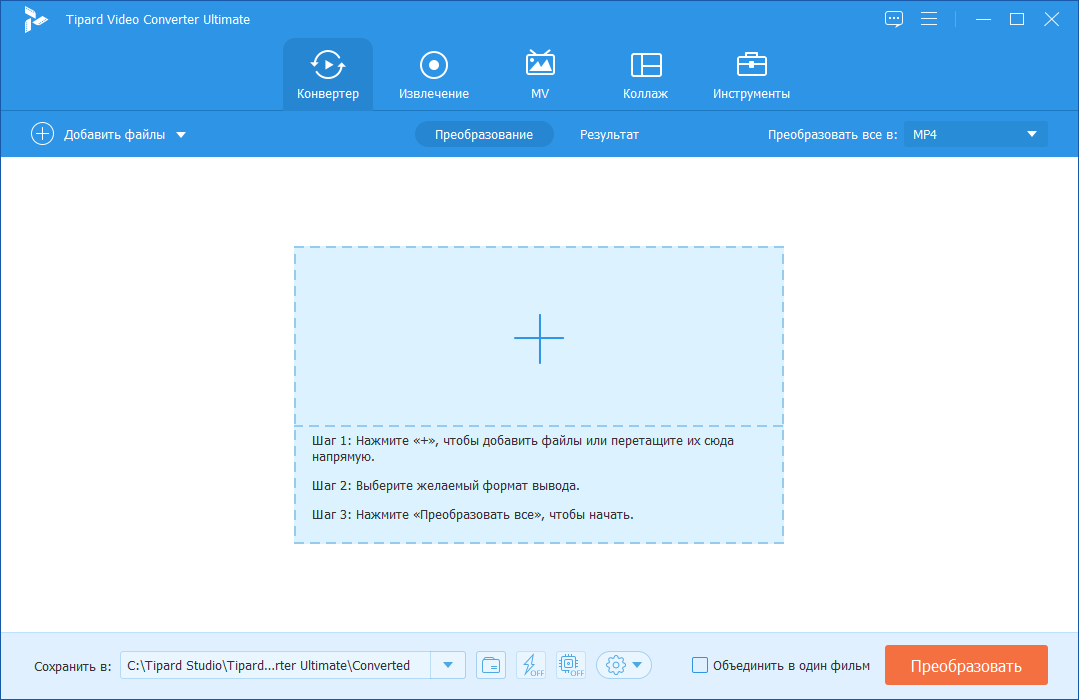Screen dimensions: 1079x700
Task: Open the MP4 output format dropdown
Action: [x=1034, y=133]
